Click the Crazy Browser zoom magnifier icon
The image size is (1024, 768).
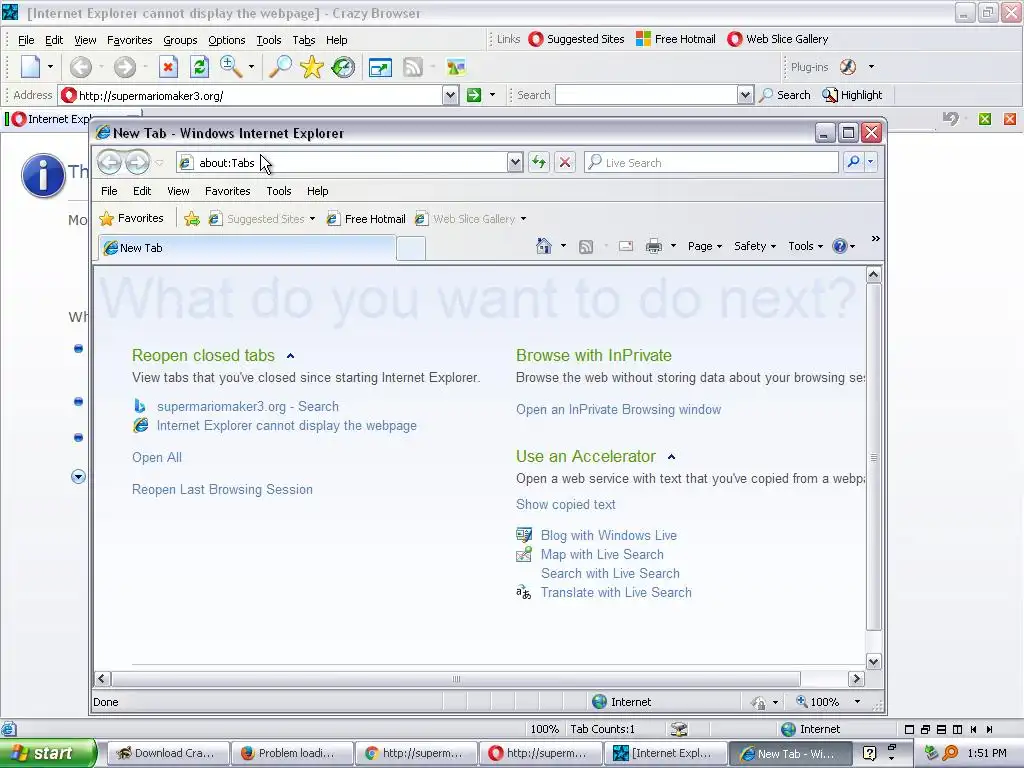click(230, 66)
